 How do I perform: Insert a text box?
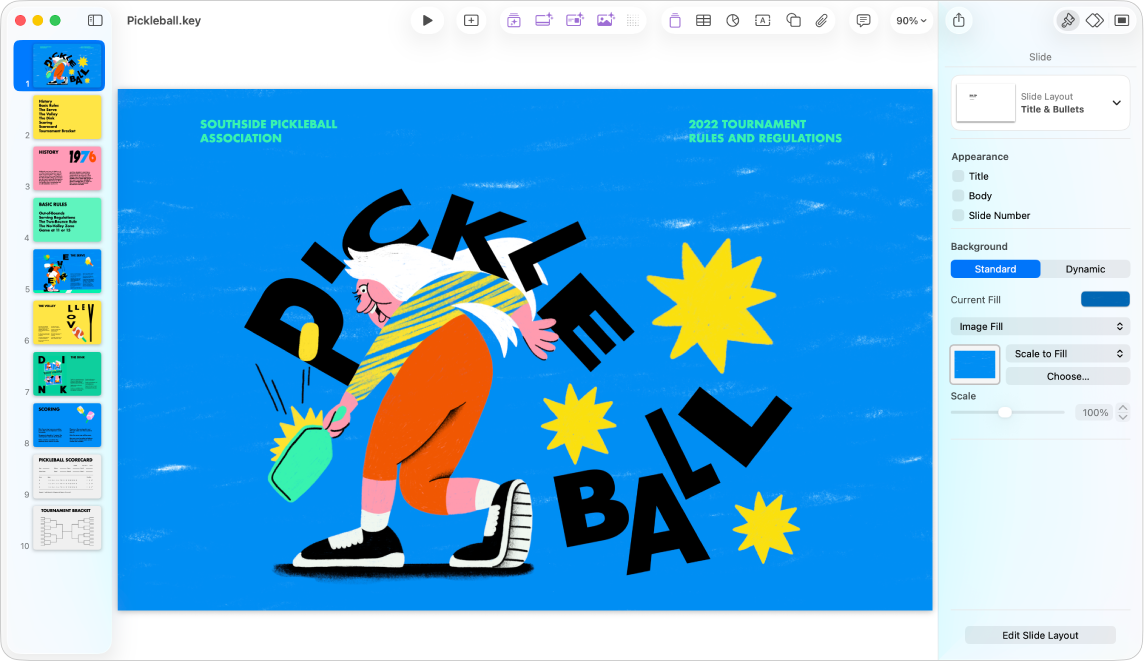[762, 20]
